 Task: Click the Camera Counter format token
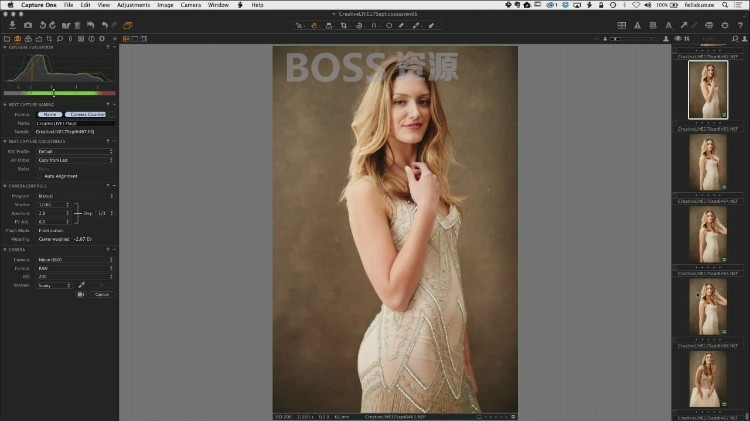(x=86, y=114)
